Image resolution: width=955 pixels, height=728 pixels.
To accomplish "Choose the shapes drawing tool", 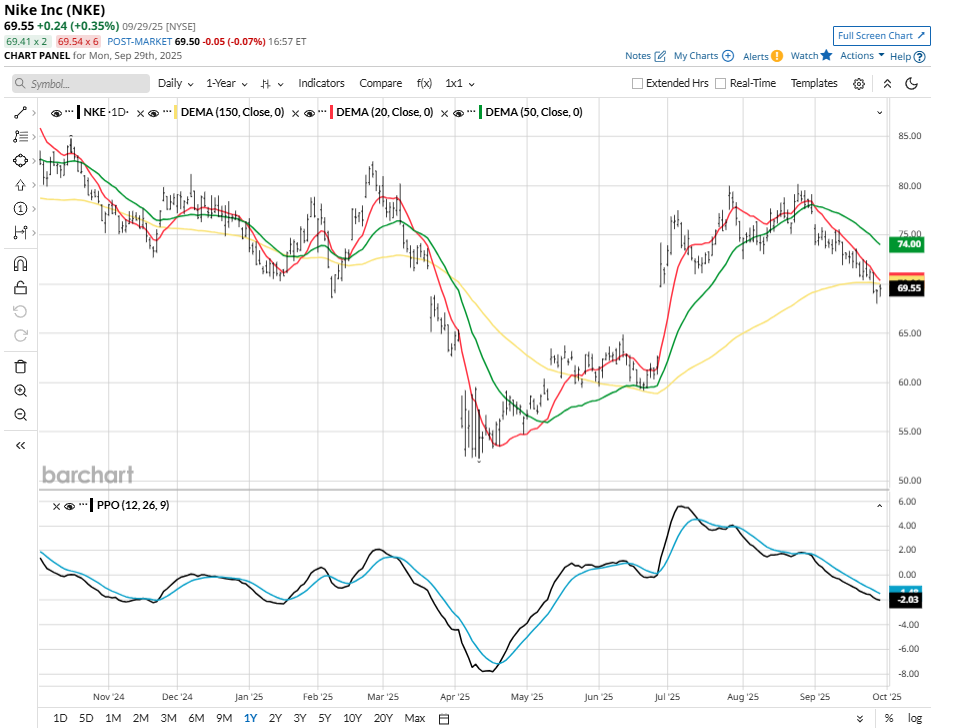I will click(x=20, y=161).
